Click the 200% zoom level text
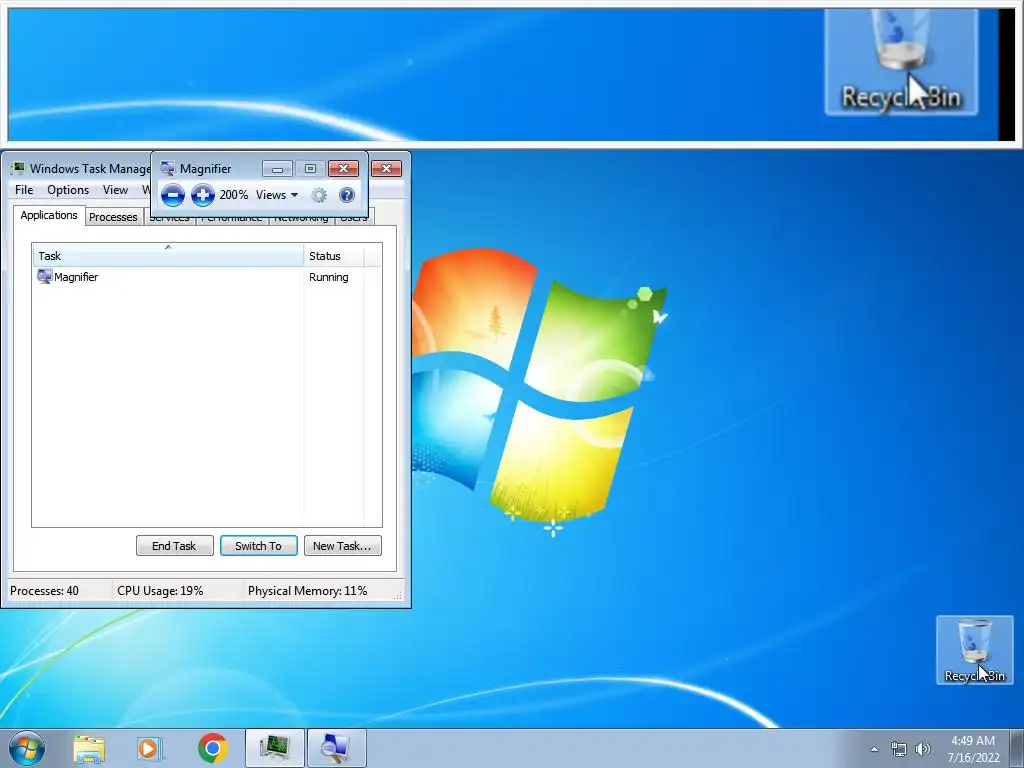Viewport: 1024px width, 768px height. click(234, 195)
